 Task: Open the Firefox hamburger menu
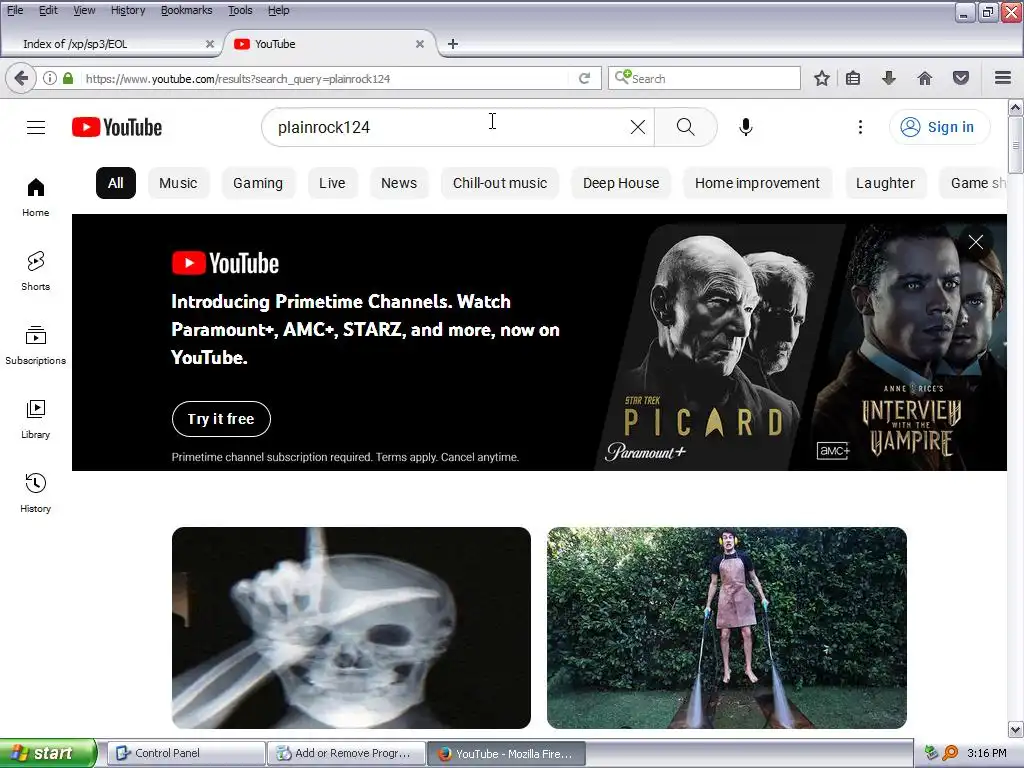[x=1003, y=78]
